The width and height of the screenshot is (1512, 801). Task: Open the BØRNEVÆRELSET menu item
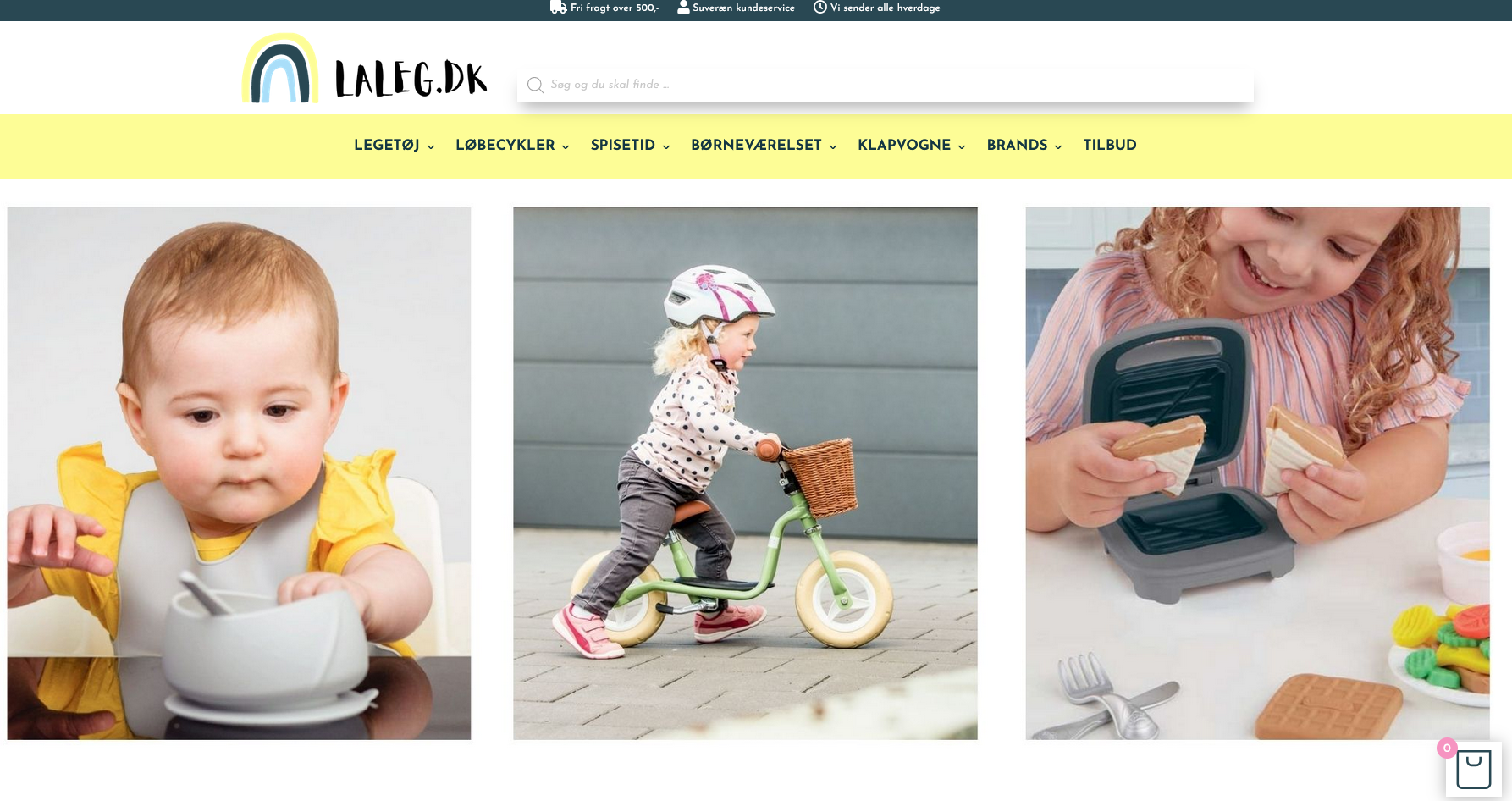pos(756,146)
